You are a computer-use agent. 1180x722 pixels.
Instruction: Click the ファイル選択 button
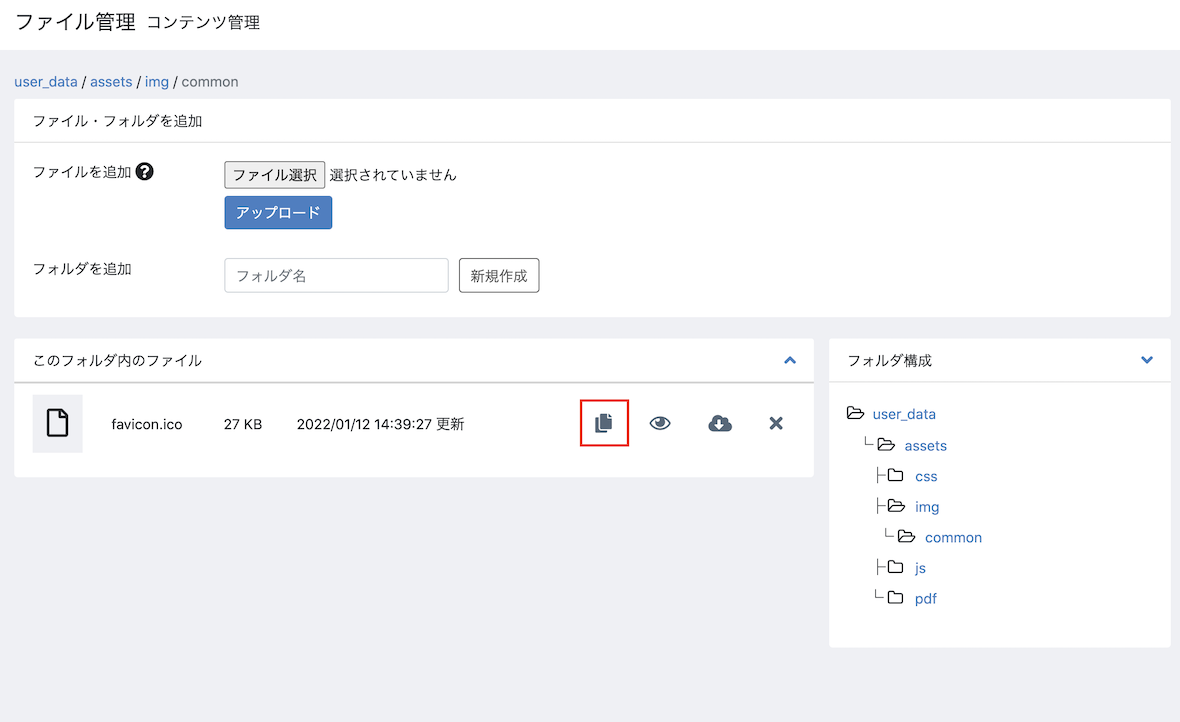(275, 175)
